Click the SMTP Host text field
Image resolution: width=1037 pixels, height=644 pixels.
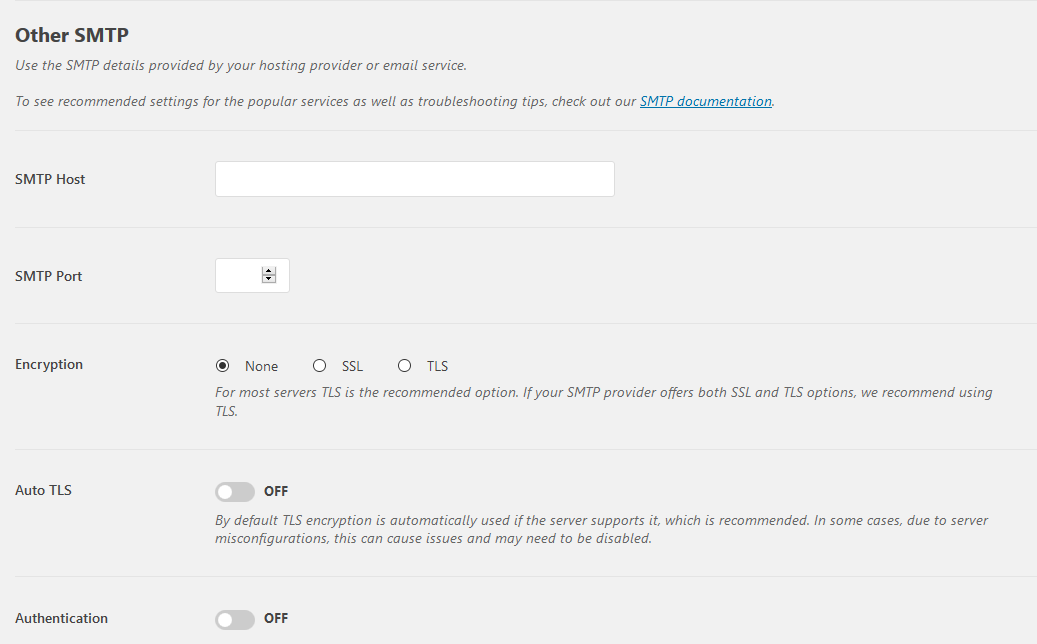click(x=414, y=179)
